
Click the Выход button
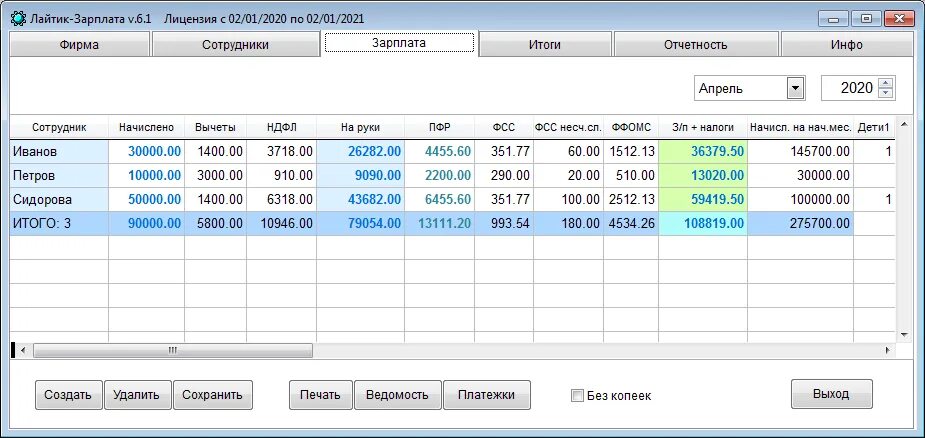831,394
